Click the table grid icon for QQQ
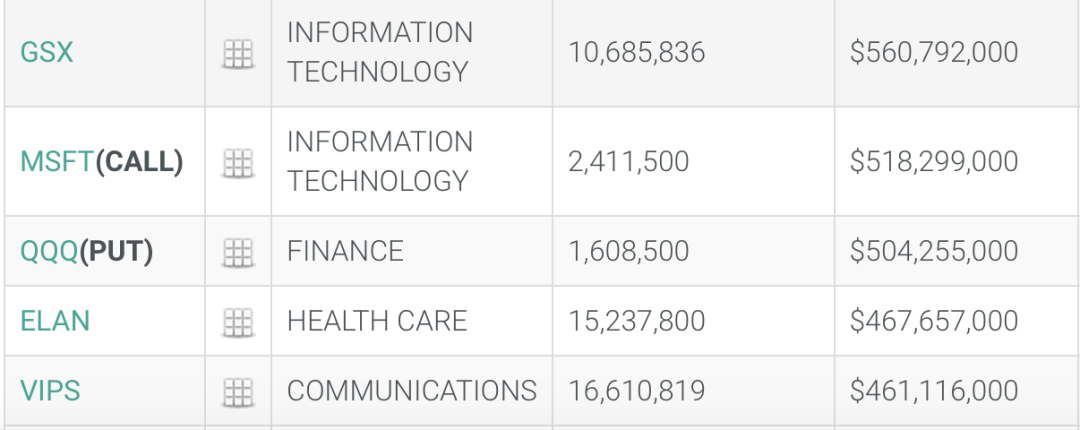This screenshot has width=1080, height=430. (x=238, y=252)
